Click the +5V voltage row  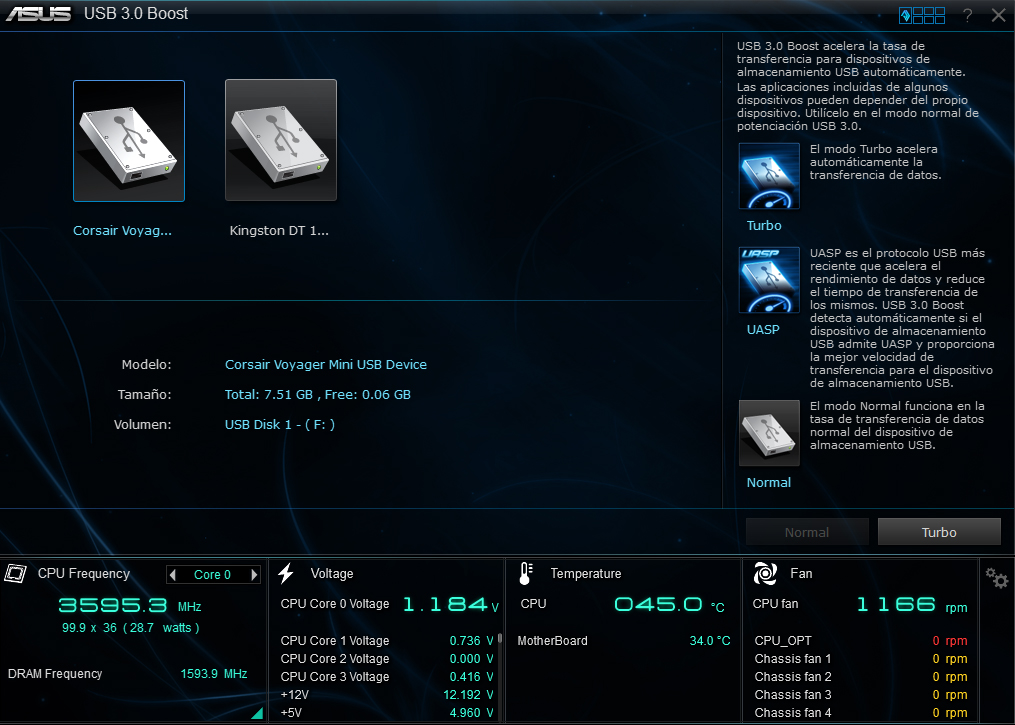387,713
